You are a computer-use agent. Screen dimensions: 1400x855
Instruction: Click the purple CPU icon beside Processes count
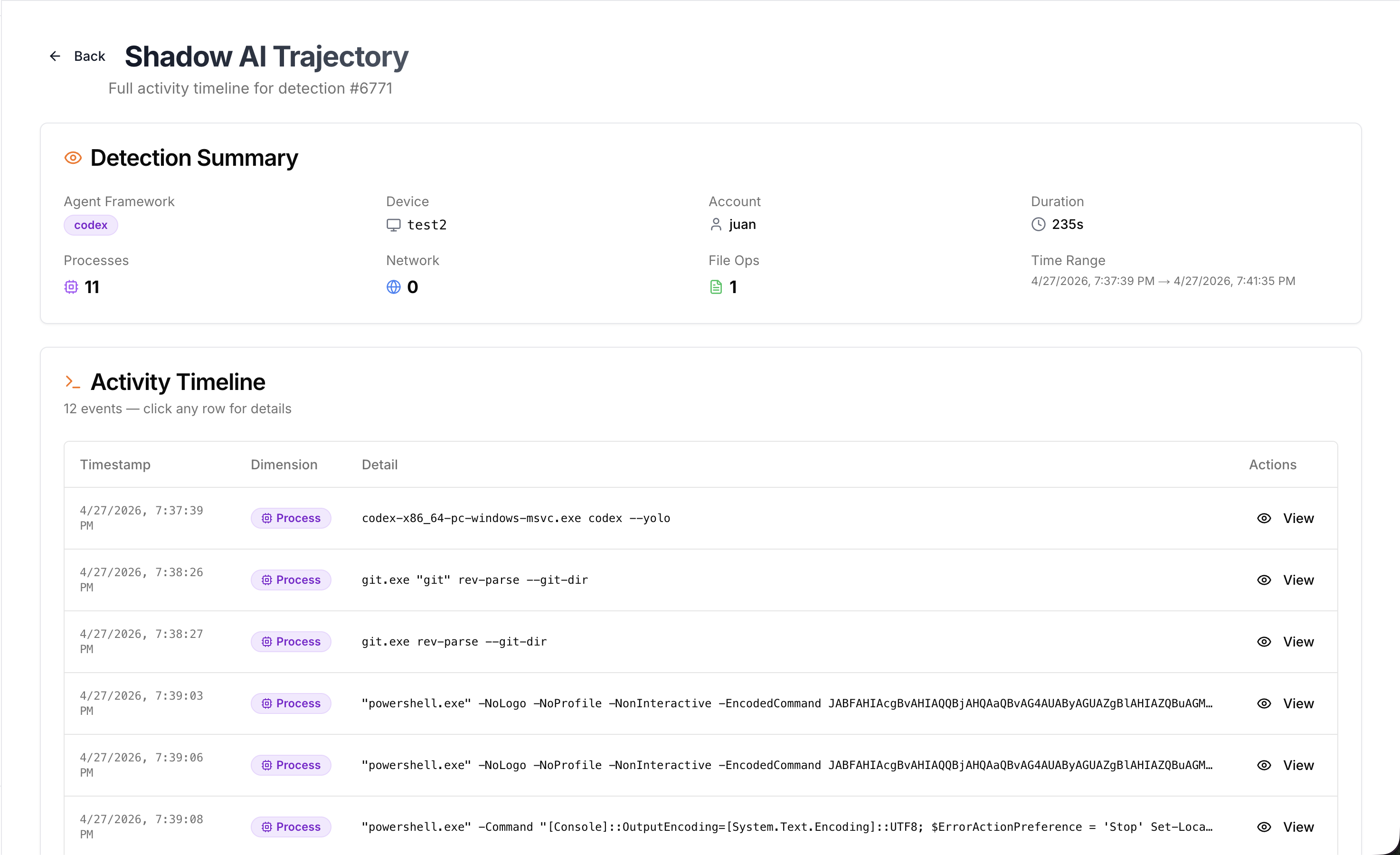click(71, 287)
